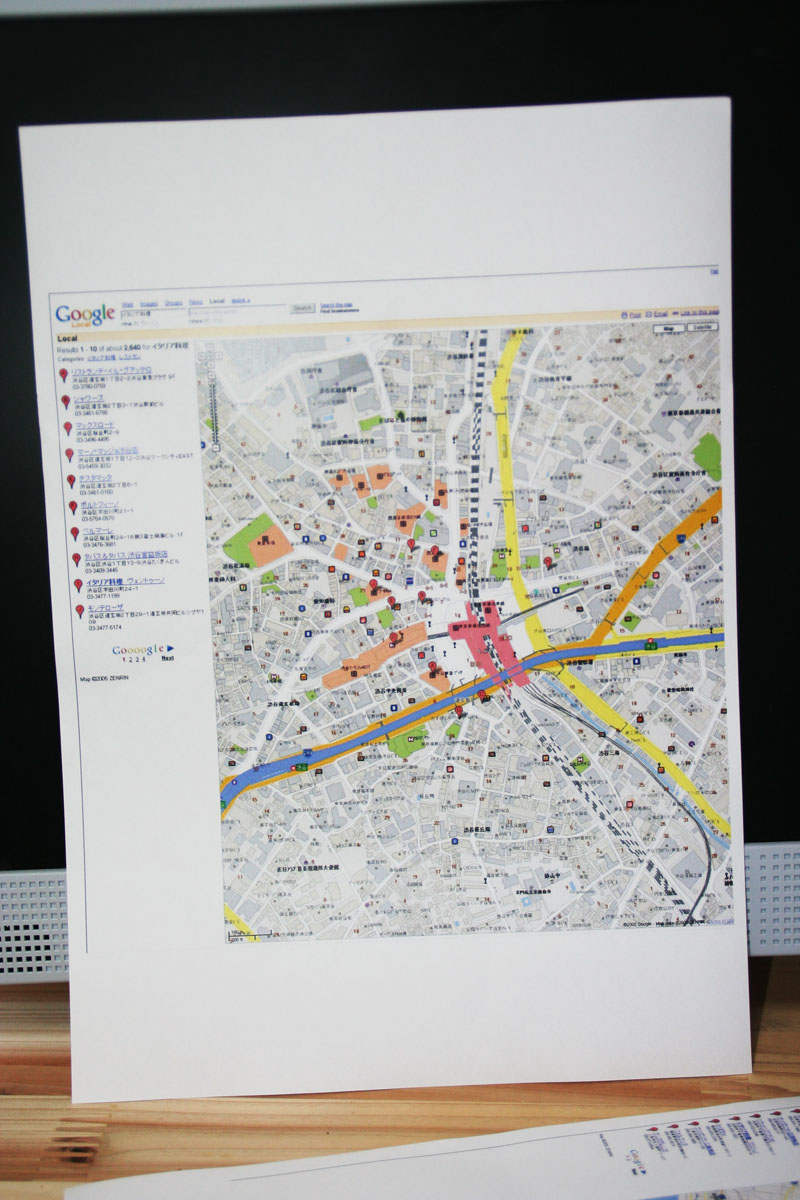Open the Images search tab
The height and width of the screenshot is (1200, 800).
click(148, 303)
